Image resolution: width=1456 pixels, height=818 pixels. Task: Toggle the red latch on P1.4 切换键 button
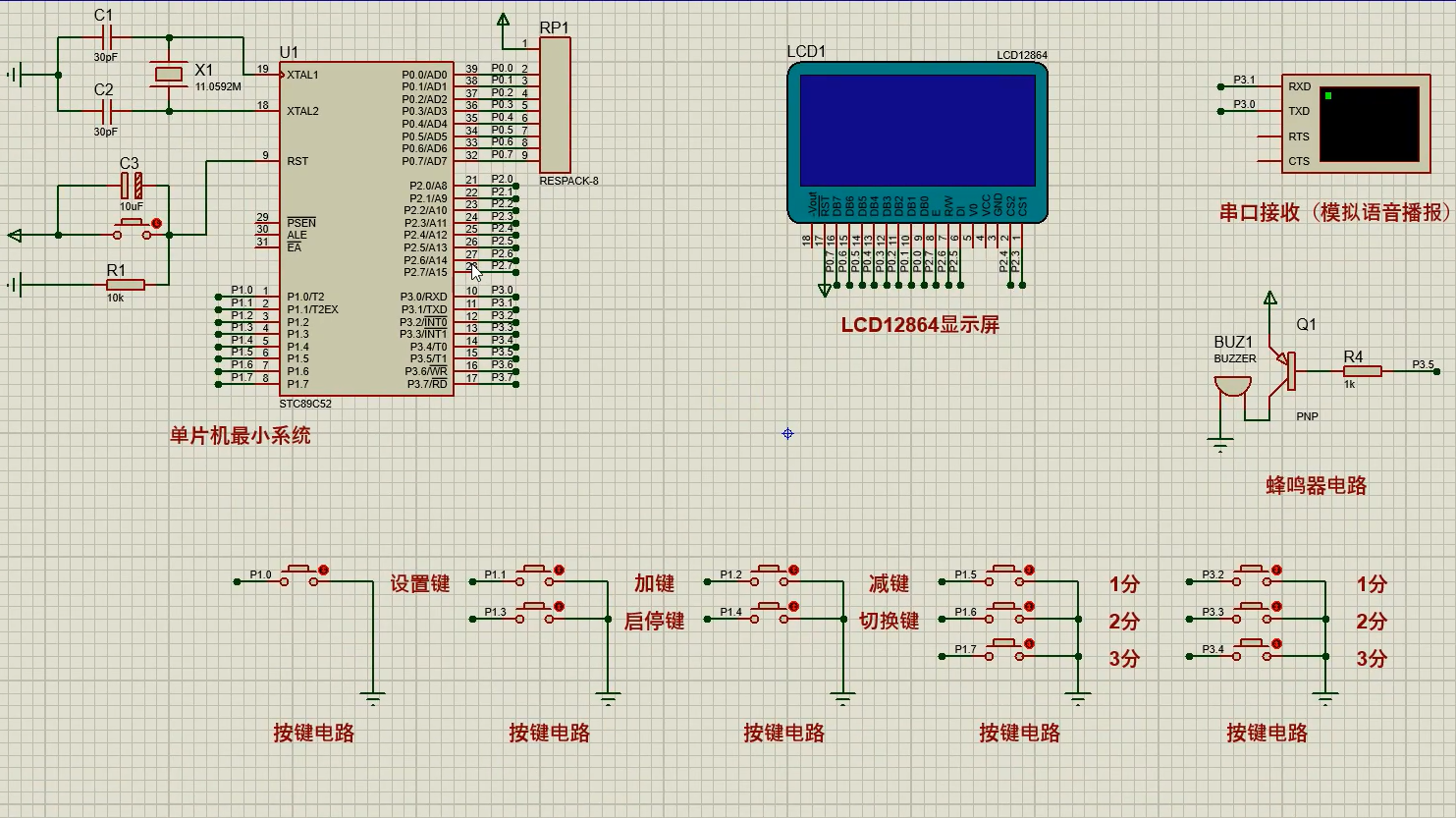(x=793, y=607)
